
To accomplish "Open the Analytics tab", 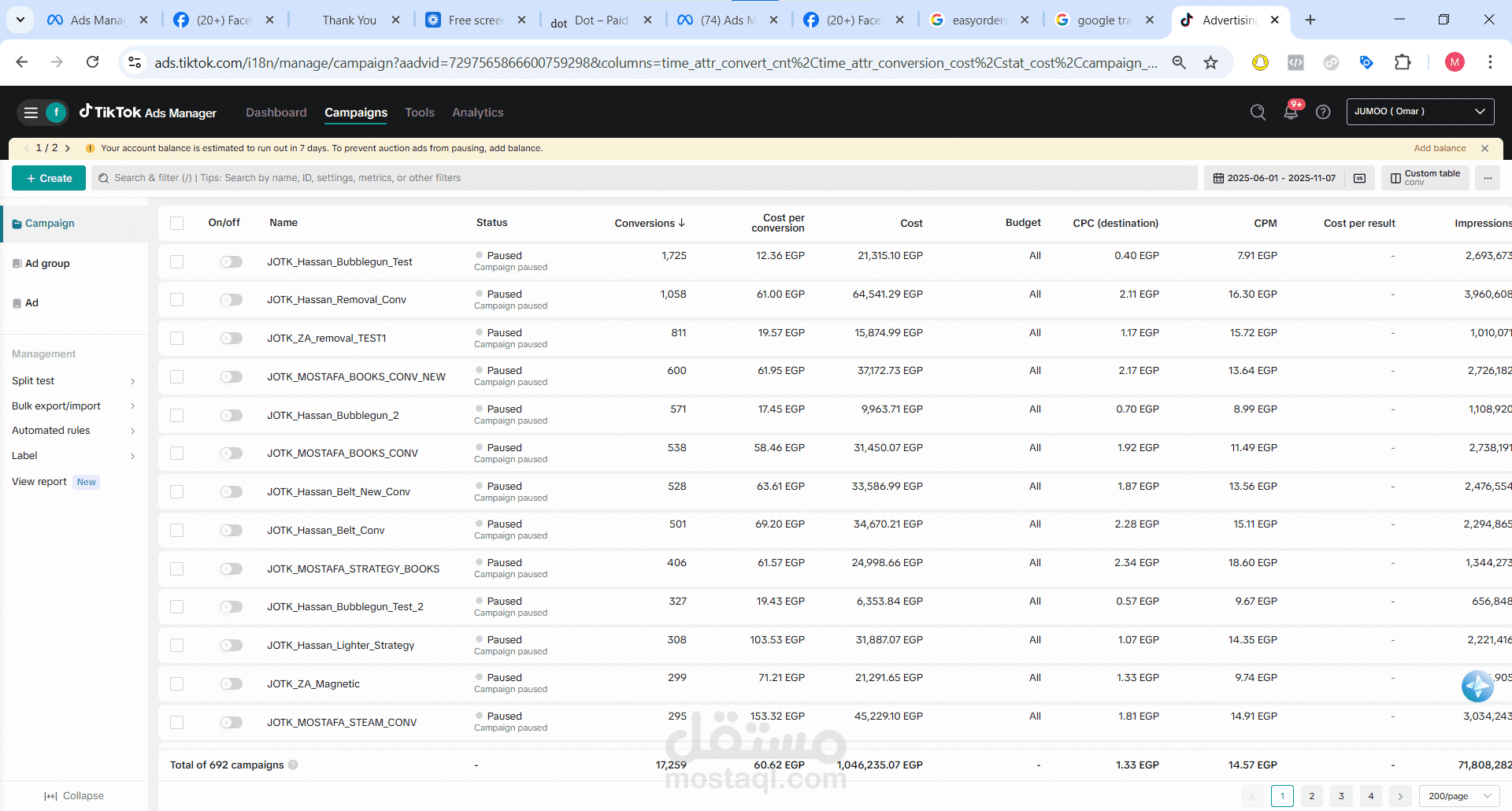I will point(478,113).
